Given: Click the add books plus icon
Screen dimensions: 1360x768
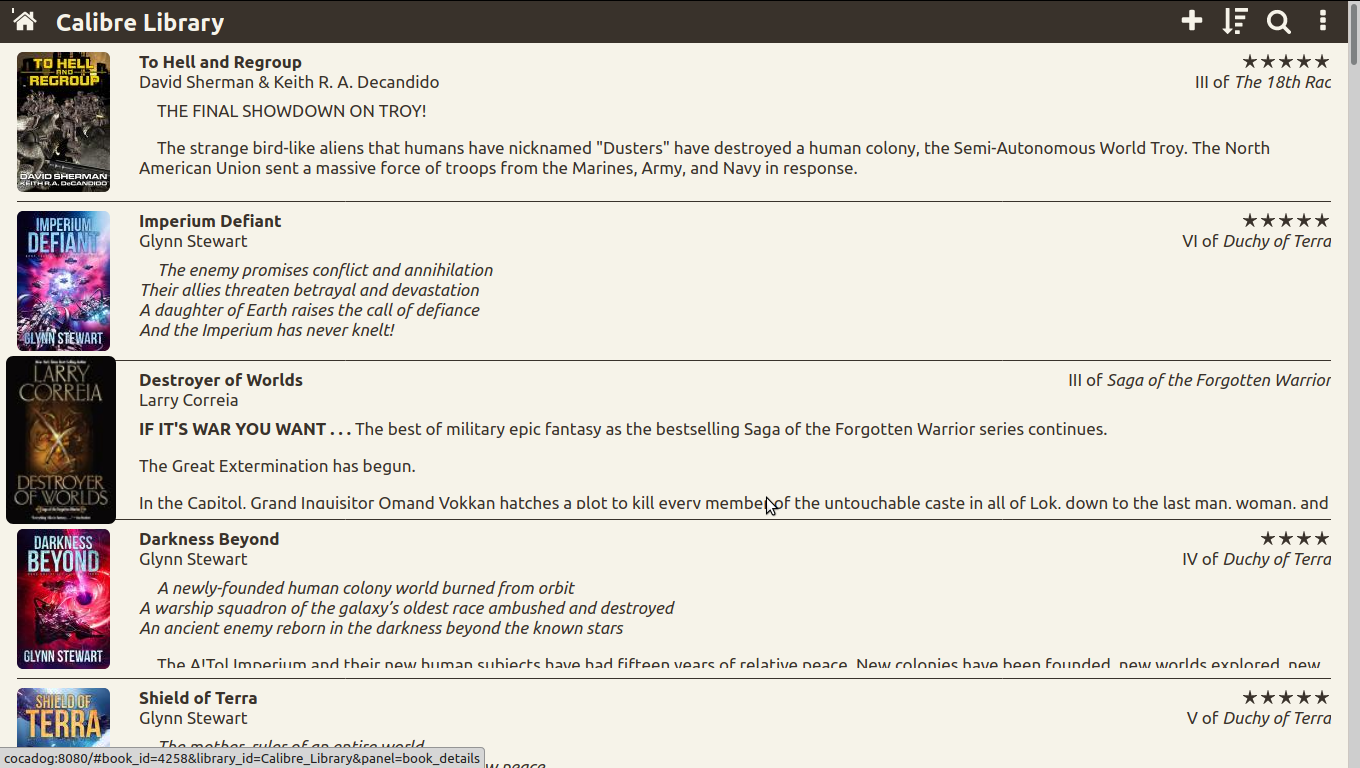Looking at the screenshot, I should pyautogui.click(x=1191, y=21).
